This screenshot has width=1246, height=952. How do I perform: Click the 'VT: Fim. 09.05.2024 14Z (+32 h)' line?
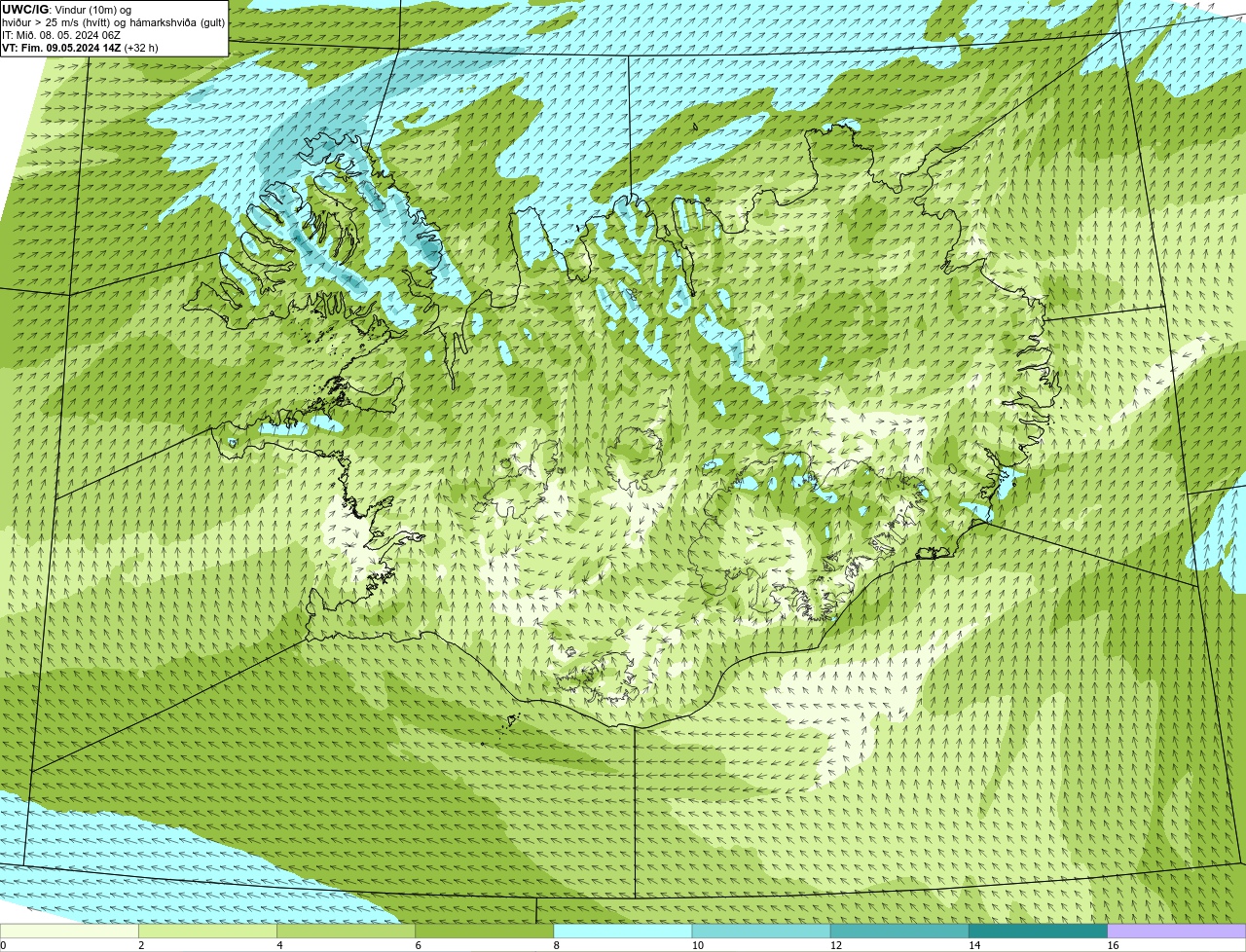point(80,48)
